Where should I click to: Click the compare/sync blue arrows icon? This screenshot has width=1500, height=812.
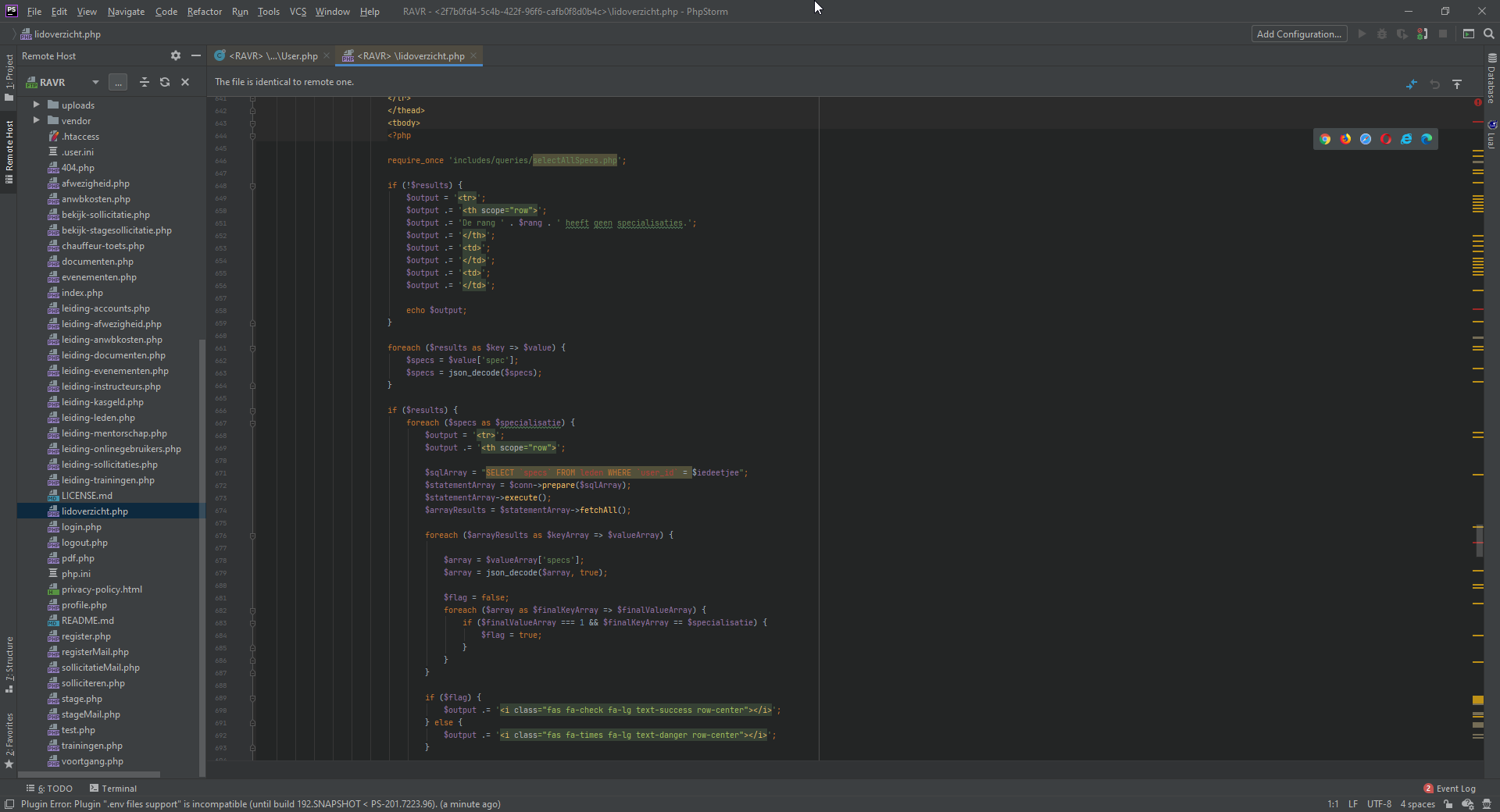(x=1412, y=84)
